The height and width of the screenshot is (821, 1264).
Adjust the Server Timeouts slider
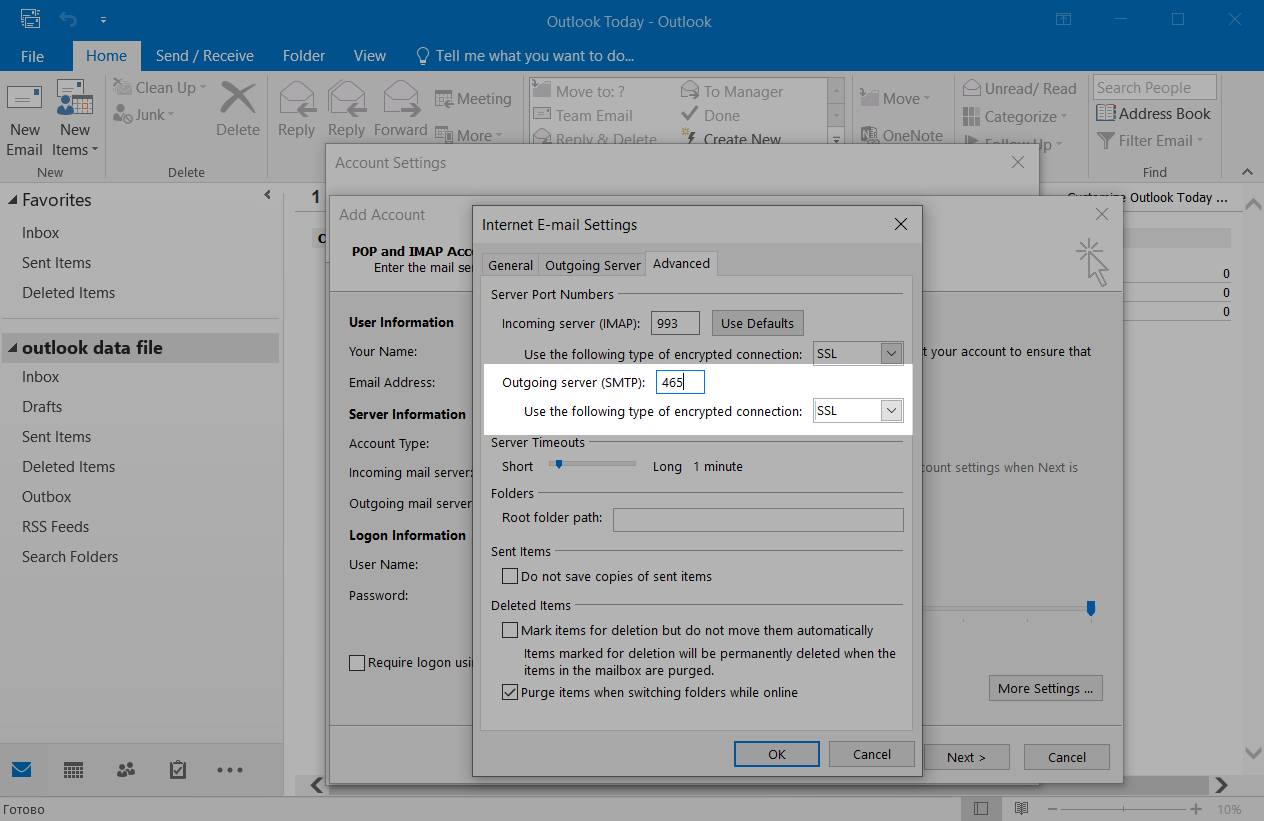tap(559, 464)
